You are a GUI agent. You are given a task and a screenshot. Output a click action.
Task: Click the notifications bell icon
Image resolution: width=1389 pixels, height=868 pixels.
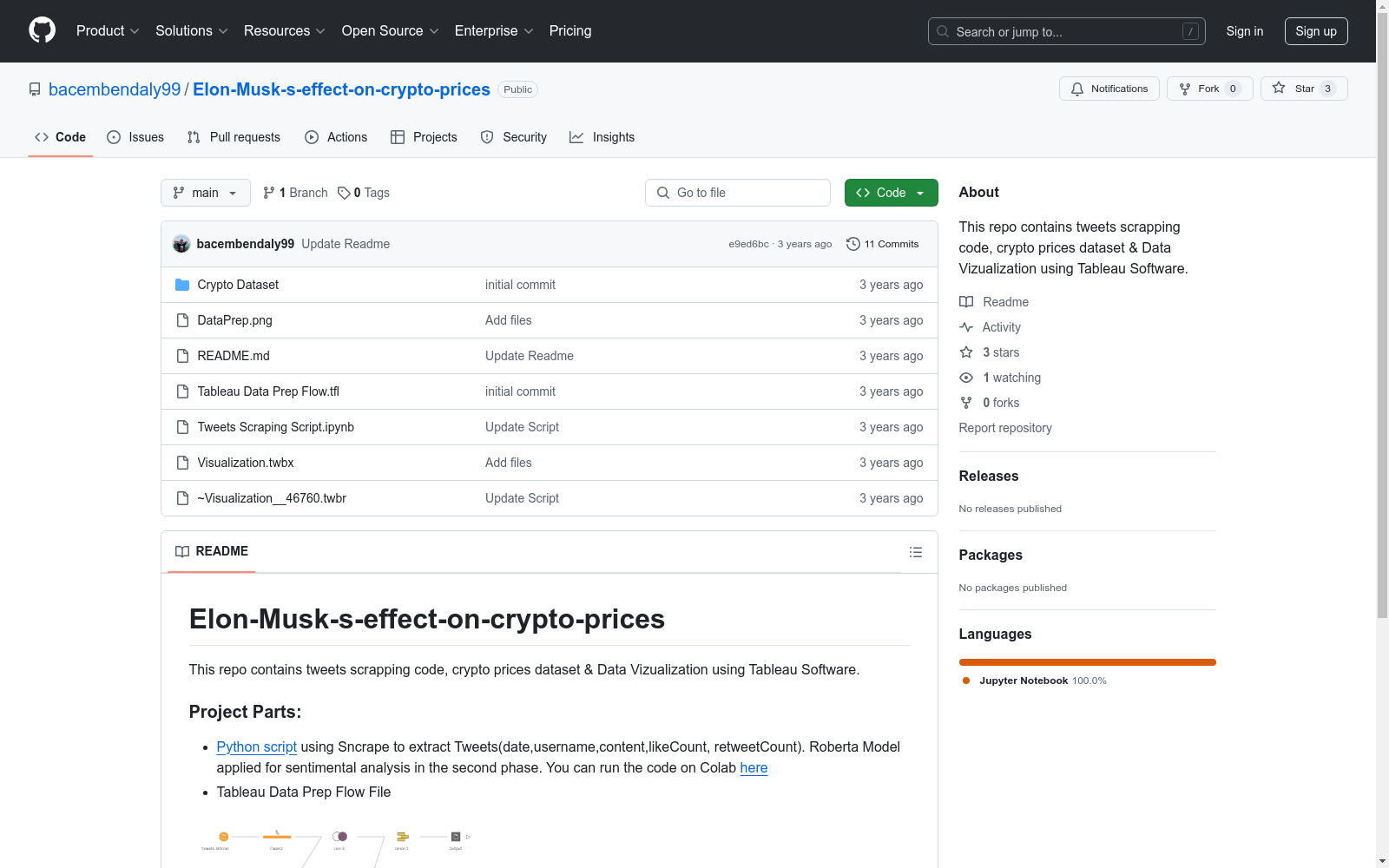coord(1077,89)
